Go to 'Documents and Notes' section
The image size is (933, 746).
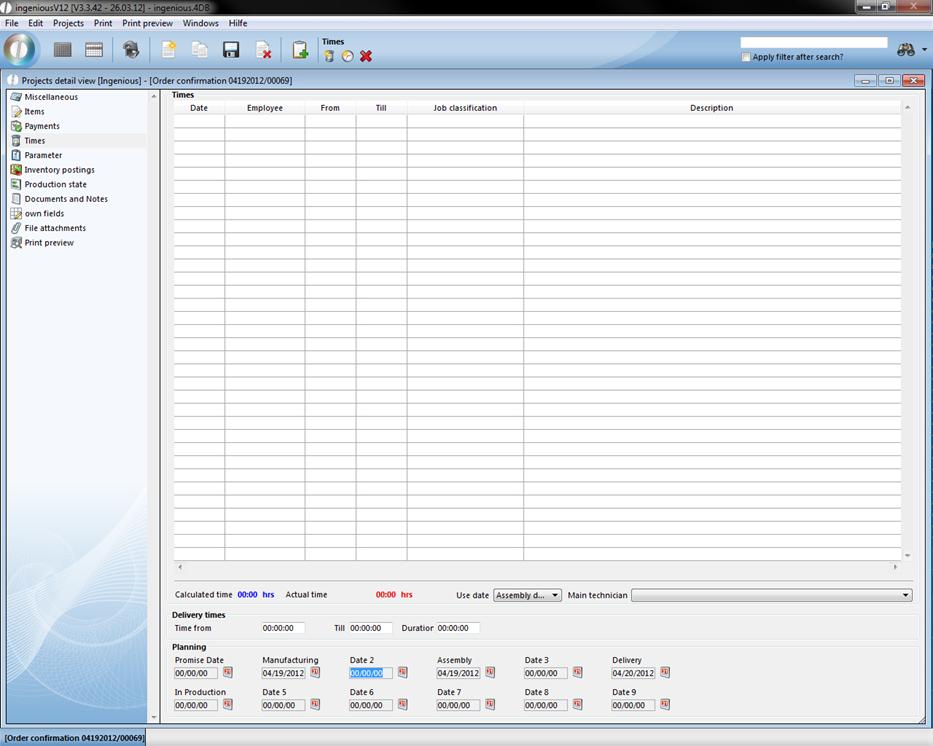click(66, 199)
